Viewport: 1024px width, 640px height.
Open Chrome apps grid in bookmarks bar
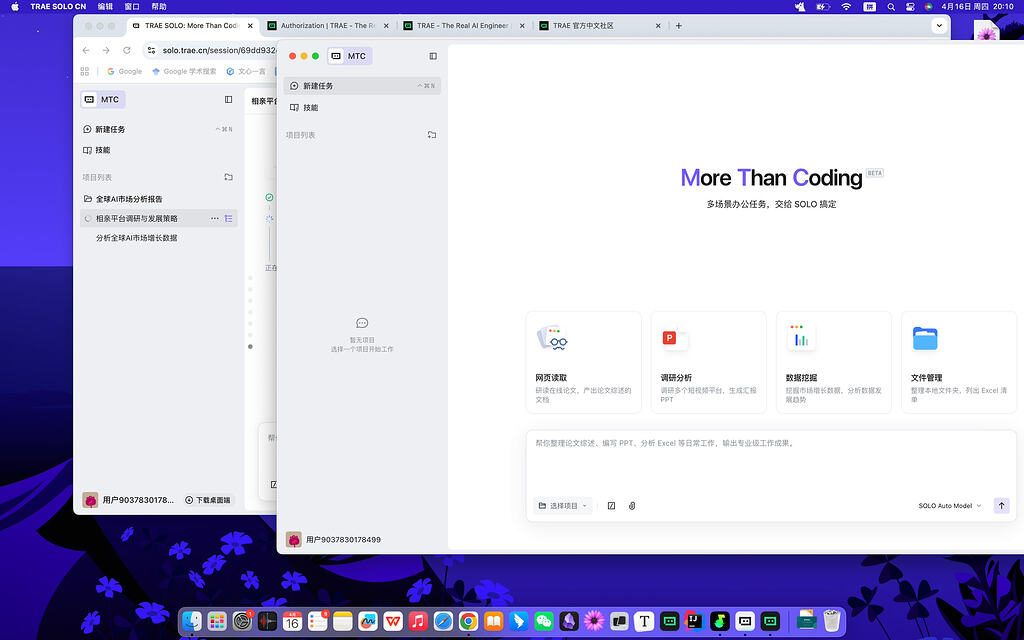pyautogui.click(x=84, y=71)
